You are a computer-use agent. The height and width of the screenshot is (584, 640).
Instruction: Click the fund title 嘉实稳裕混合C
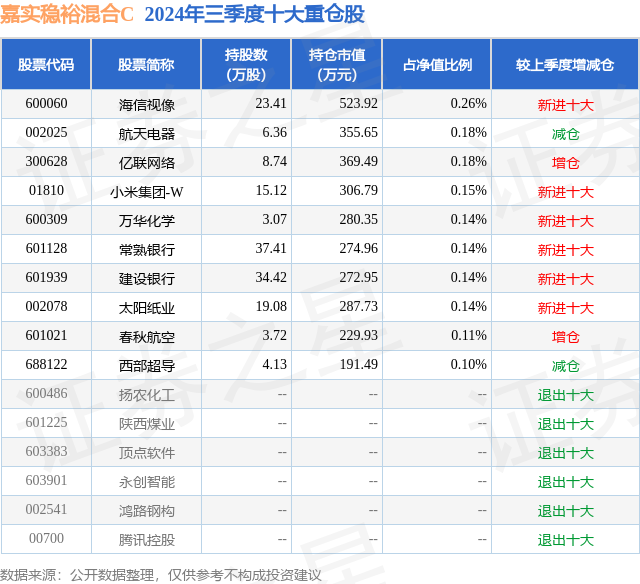coord(67,14)
